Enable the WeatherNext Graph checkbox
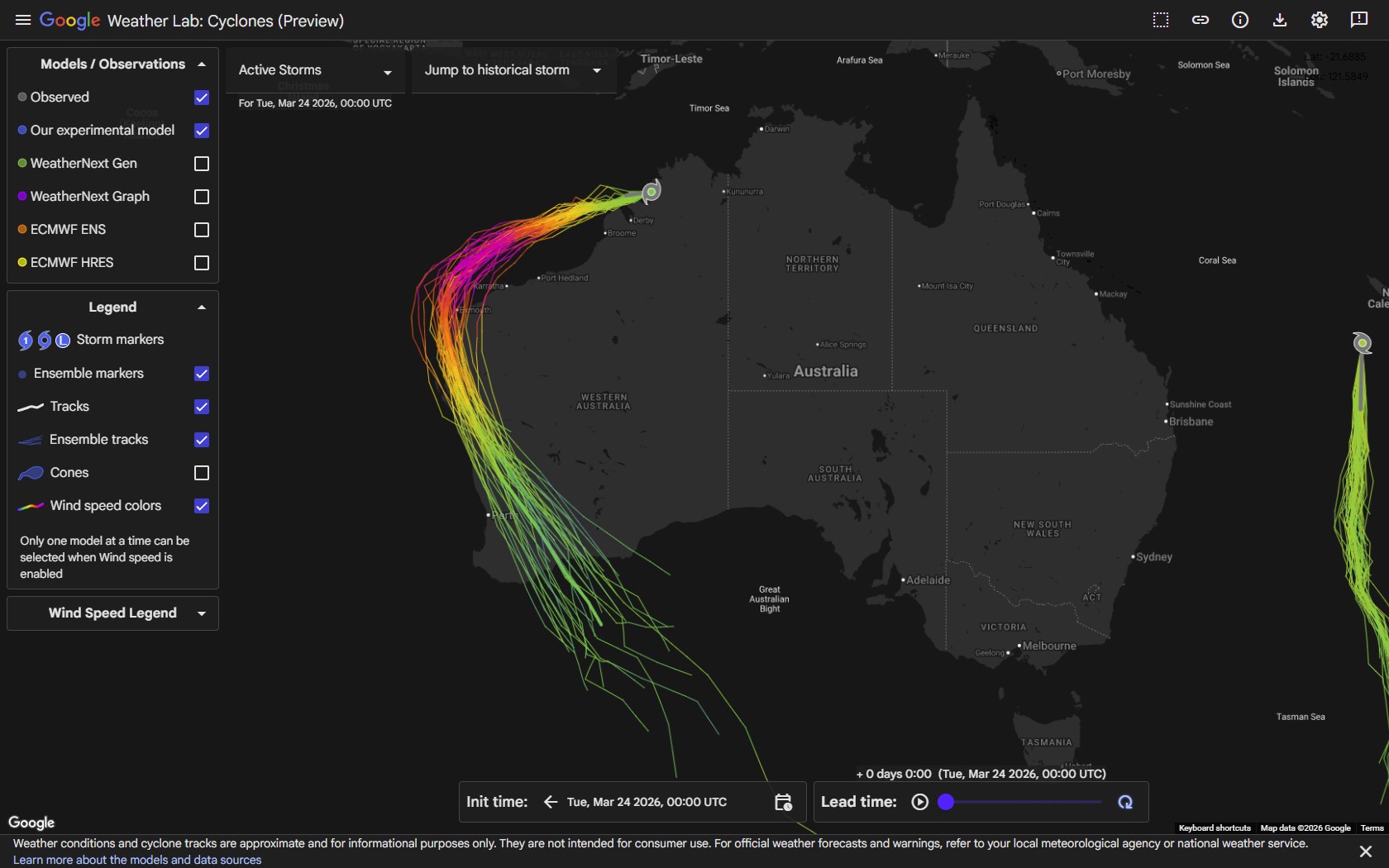Viewport: 1389px width, 868px height. (202, 197)
